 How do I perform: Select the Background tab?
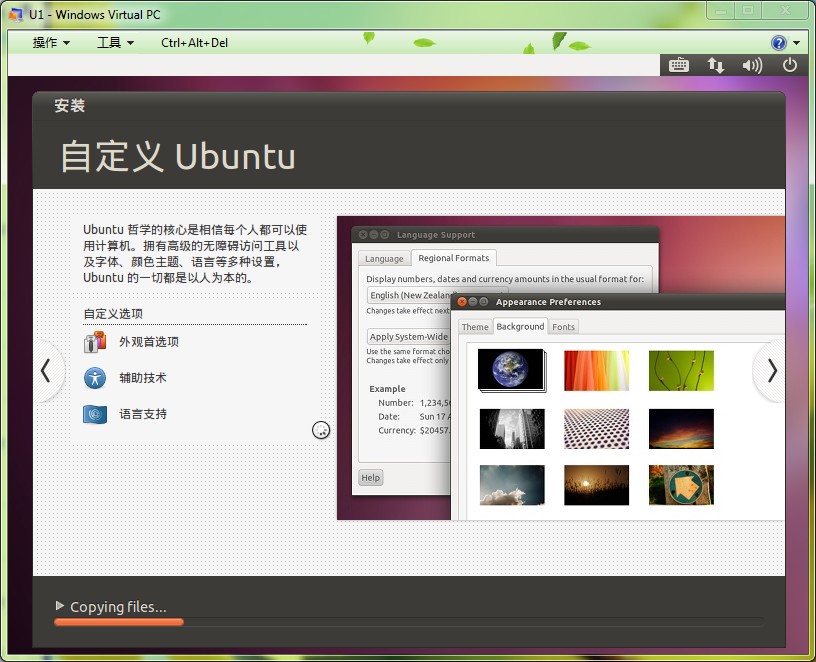520,326
